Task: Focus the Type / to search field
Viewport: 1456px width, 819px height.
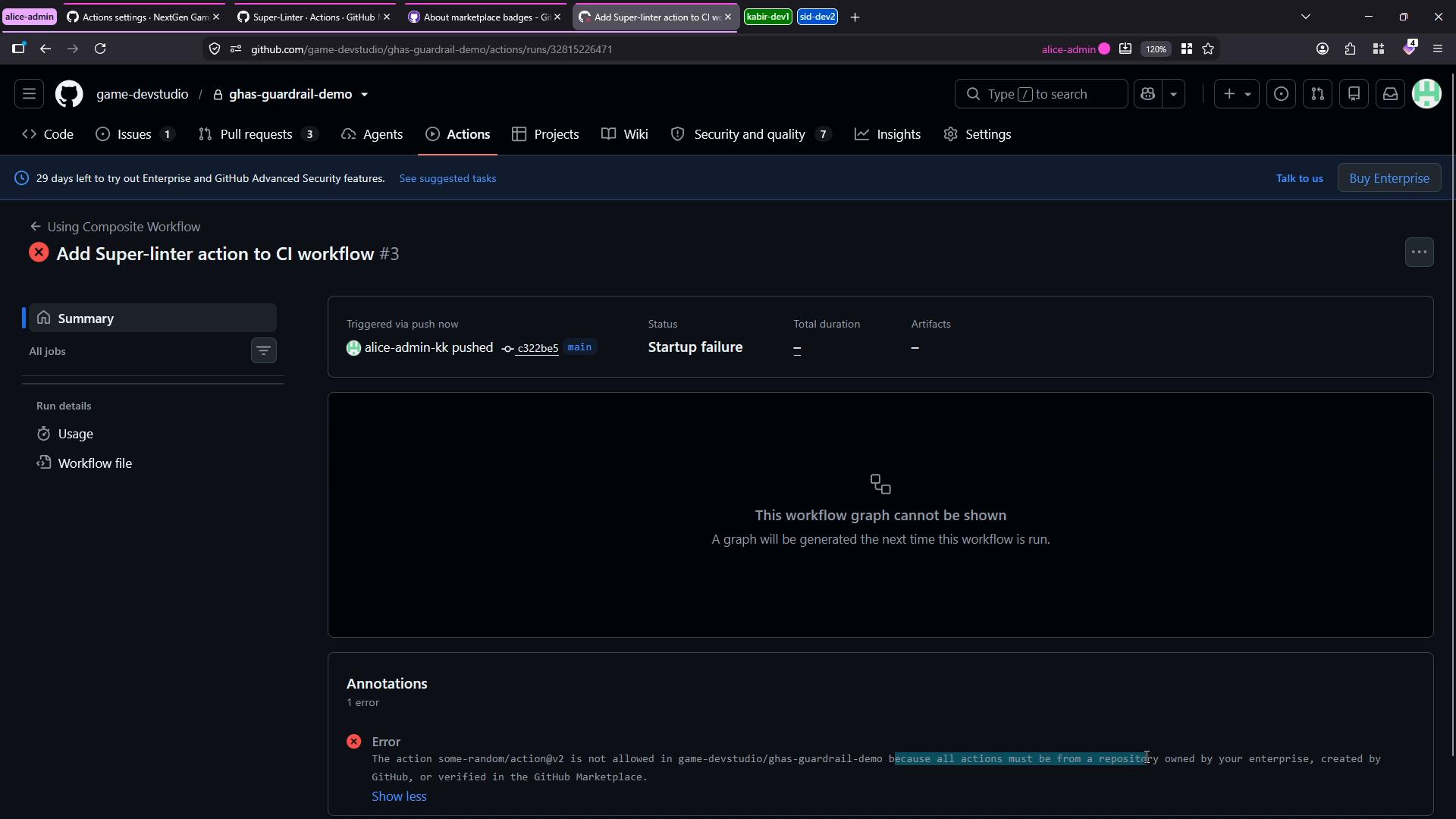Action: coord(1040,94)
